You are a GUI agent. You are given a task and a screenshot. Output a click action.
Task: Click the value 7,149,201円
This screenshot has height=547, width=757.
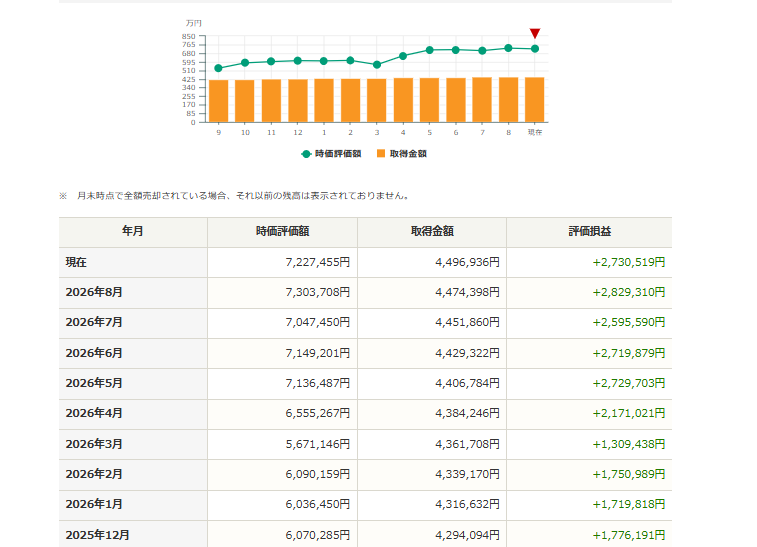click(318, 353)
